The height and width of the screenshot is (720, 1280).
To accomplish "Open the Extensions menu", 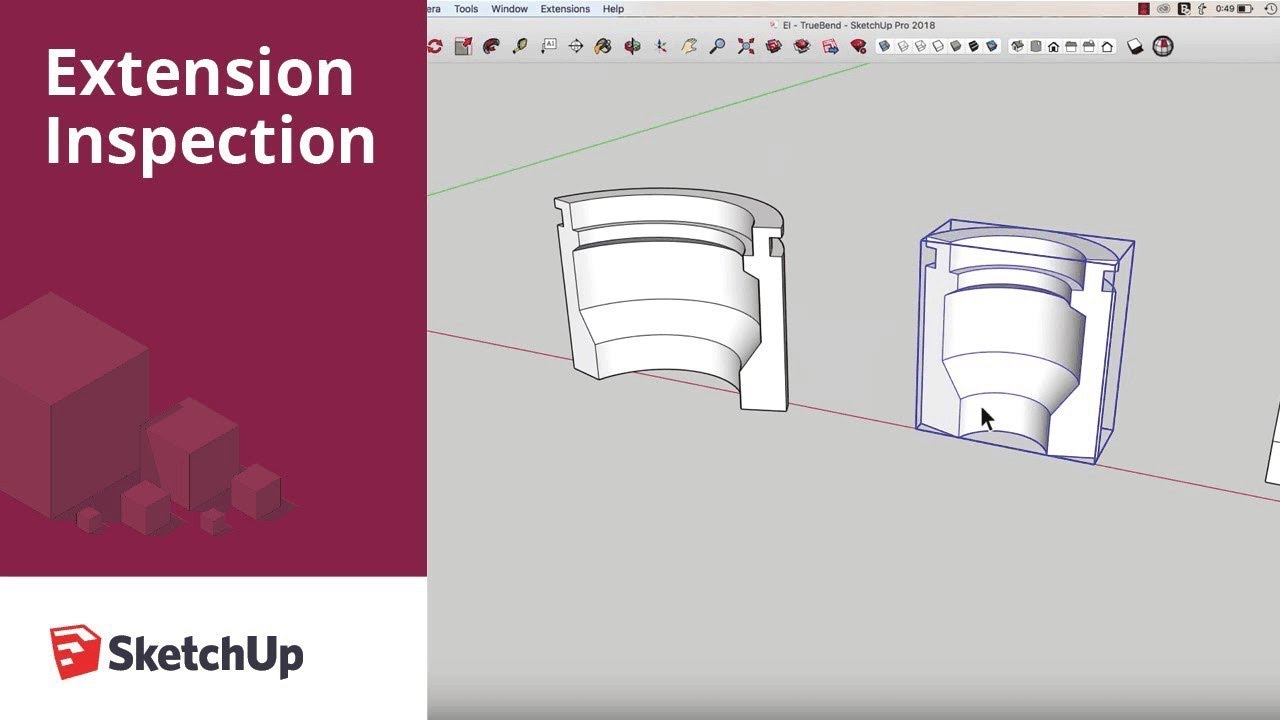I will coord(565,9).
